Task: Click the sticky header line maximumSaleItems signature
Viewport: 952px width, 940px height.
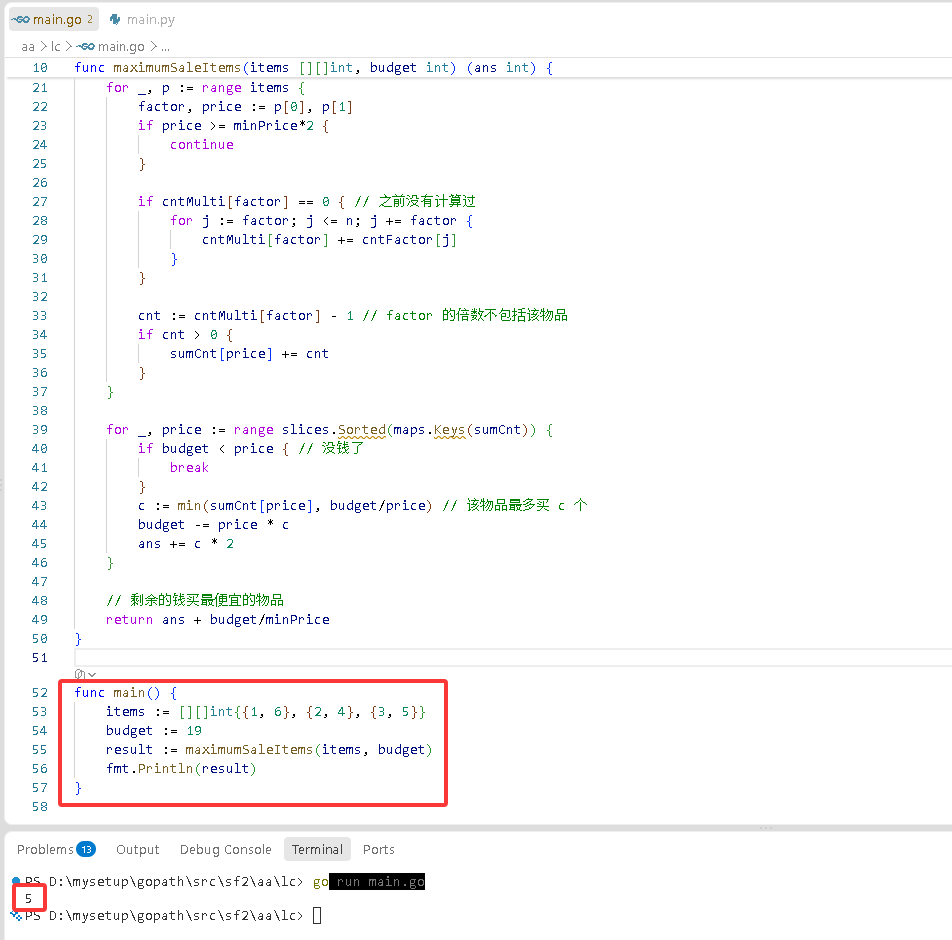Action: pos(313,67)
